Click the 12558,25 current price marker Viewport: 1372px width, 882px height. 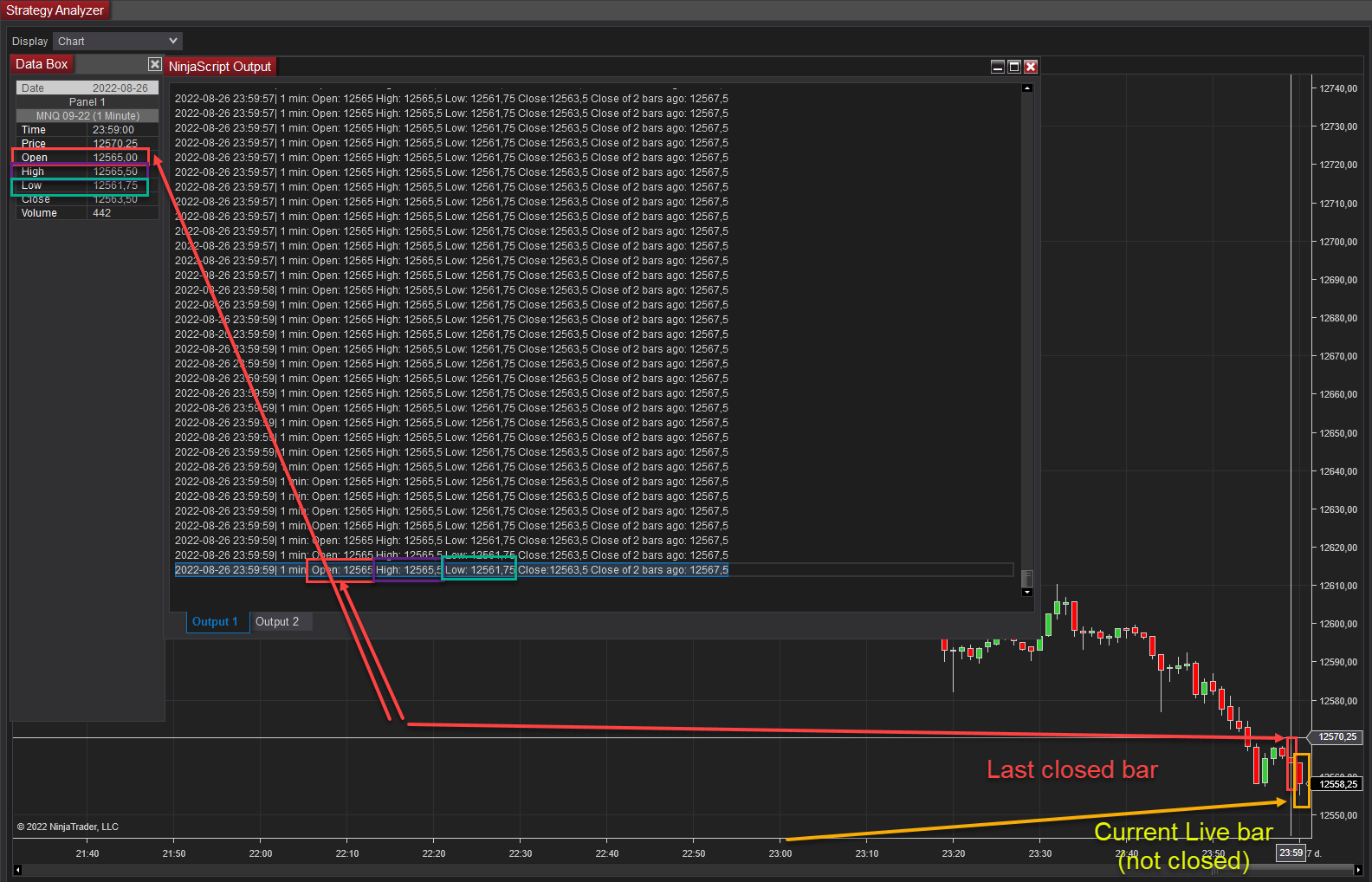[1338, 784]
